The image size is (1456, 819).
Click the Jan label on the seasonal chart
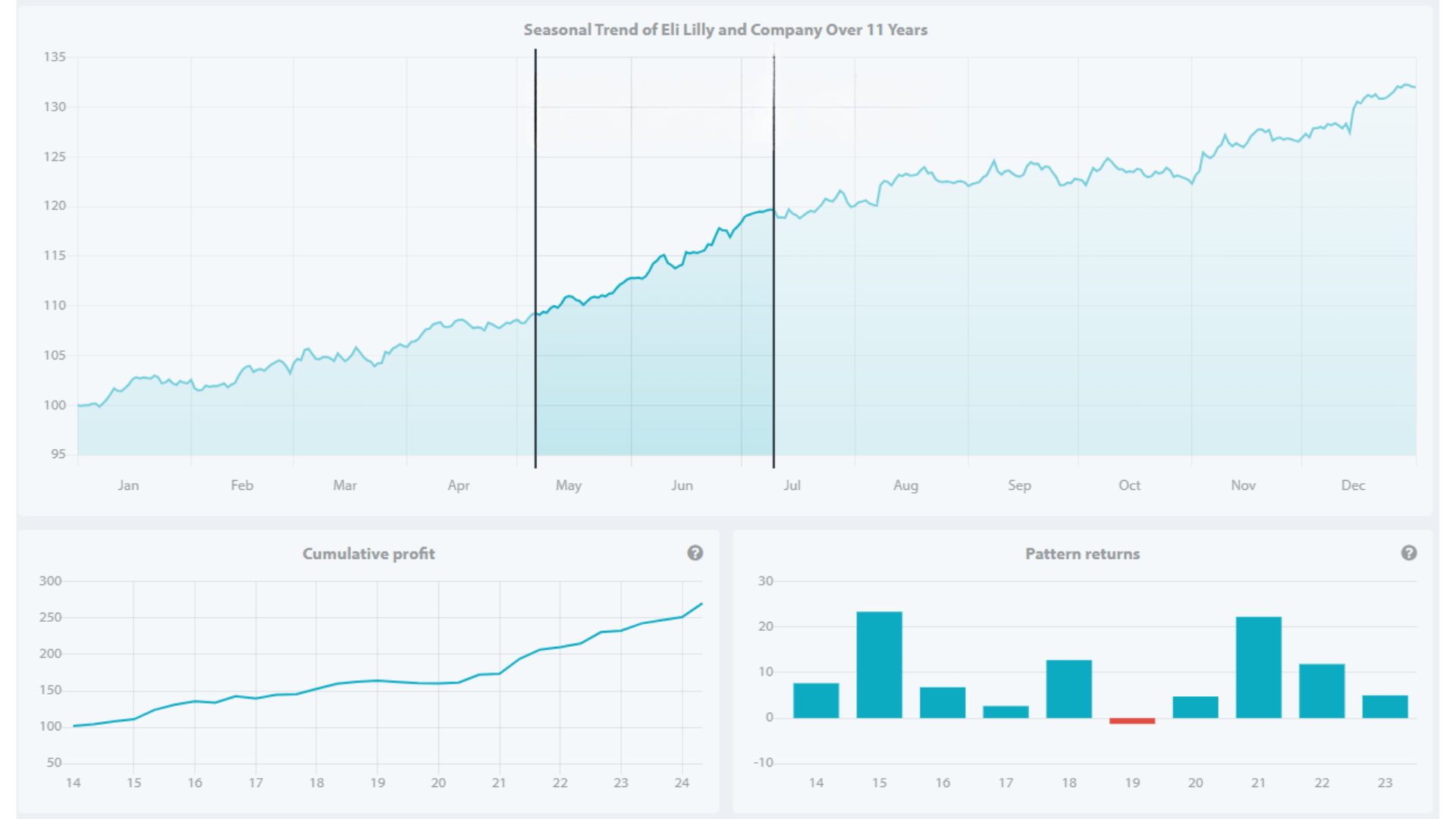pyautogui.click(x=128, y=485)
